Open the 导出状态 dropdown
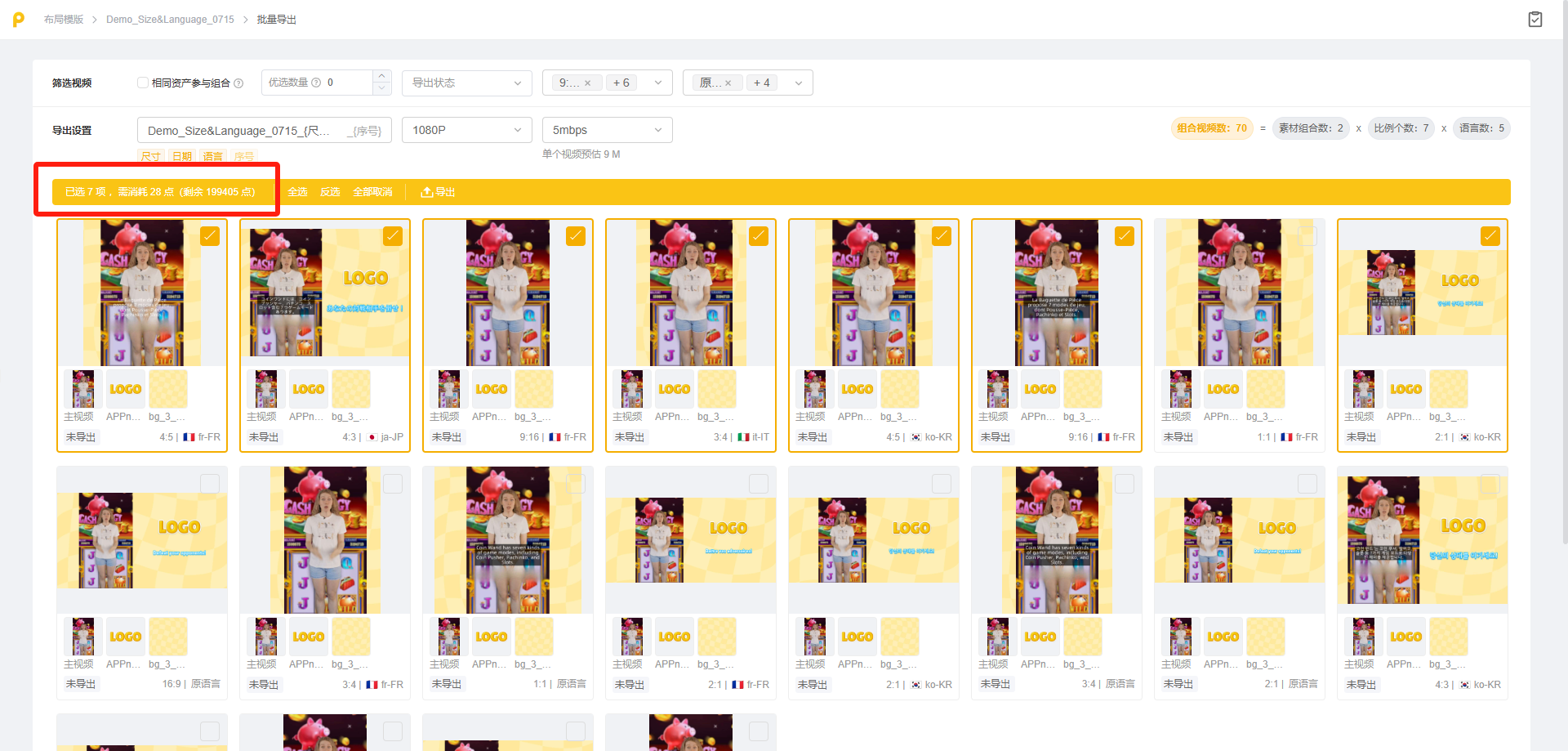Viewport: 1568px width, 751px height. click(x=467, y=83)
